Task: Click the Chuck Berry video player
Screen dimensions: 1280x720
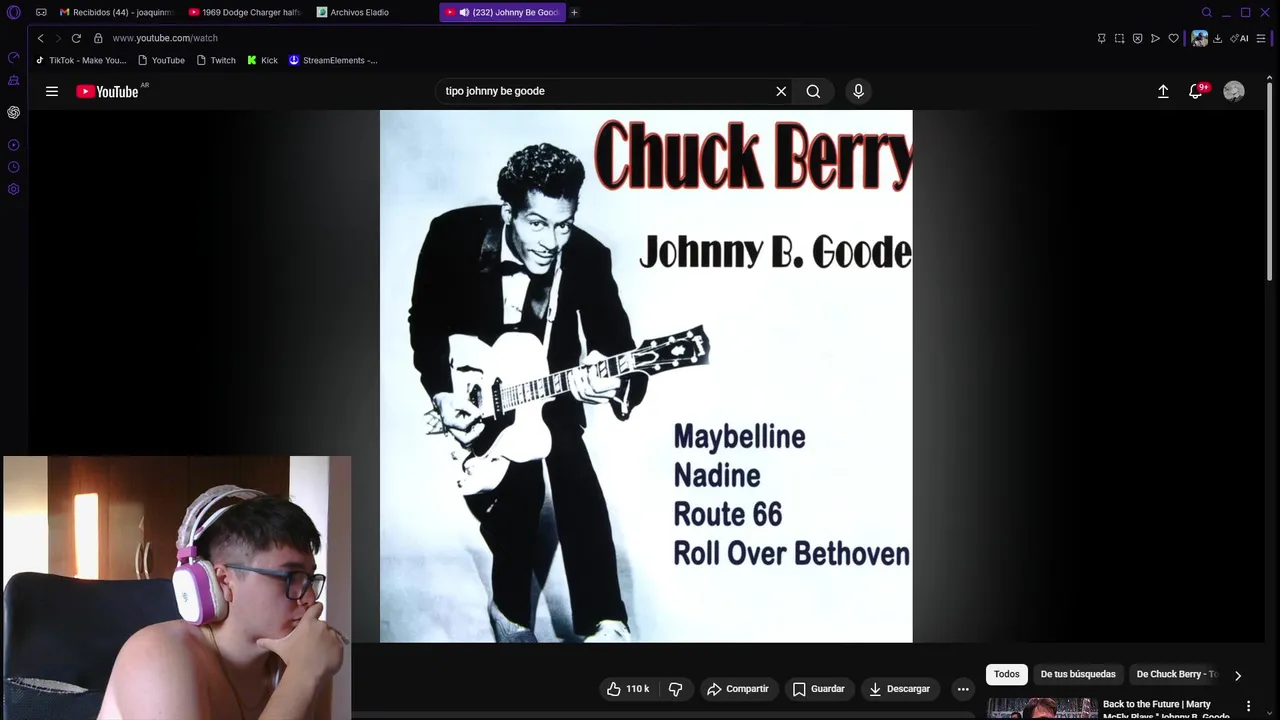Action: click(646, 376)
